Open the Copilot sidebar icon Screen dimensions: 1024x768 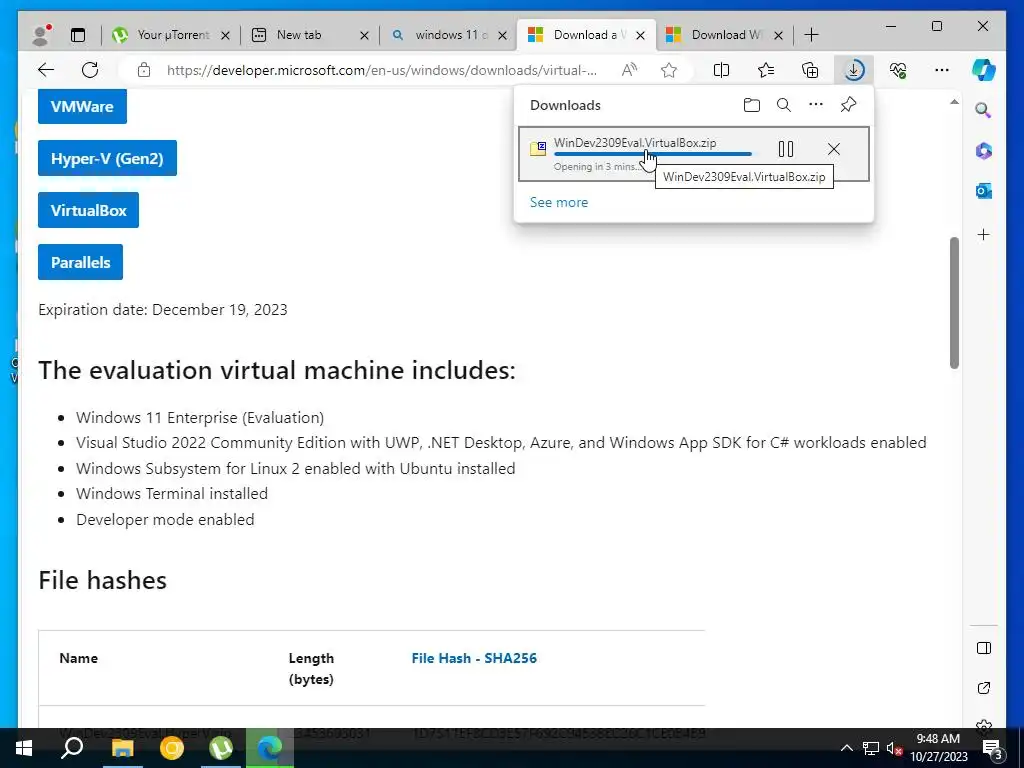pos(984,70)
